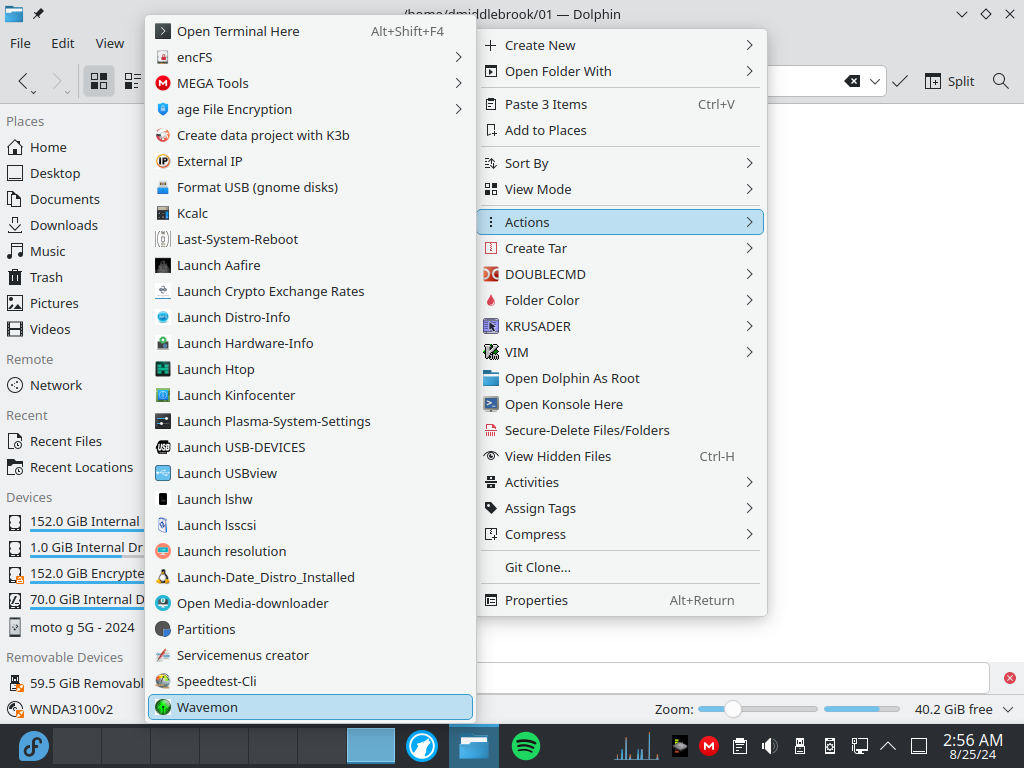Switch to icons view mode in toolbar

(x=99, y=81)
